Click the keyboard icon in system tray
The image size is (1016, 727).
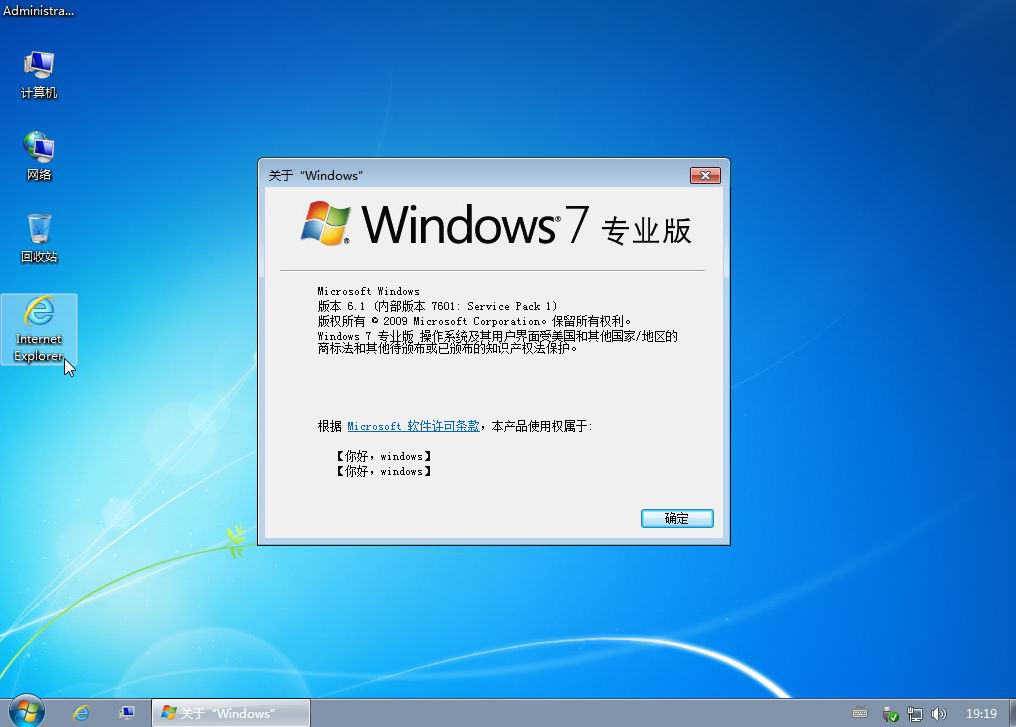click(860, 713)
